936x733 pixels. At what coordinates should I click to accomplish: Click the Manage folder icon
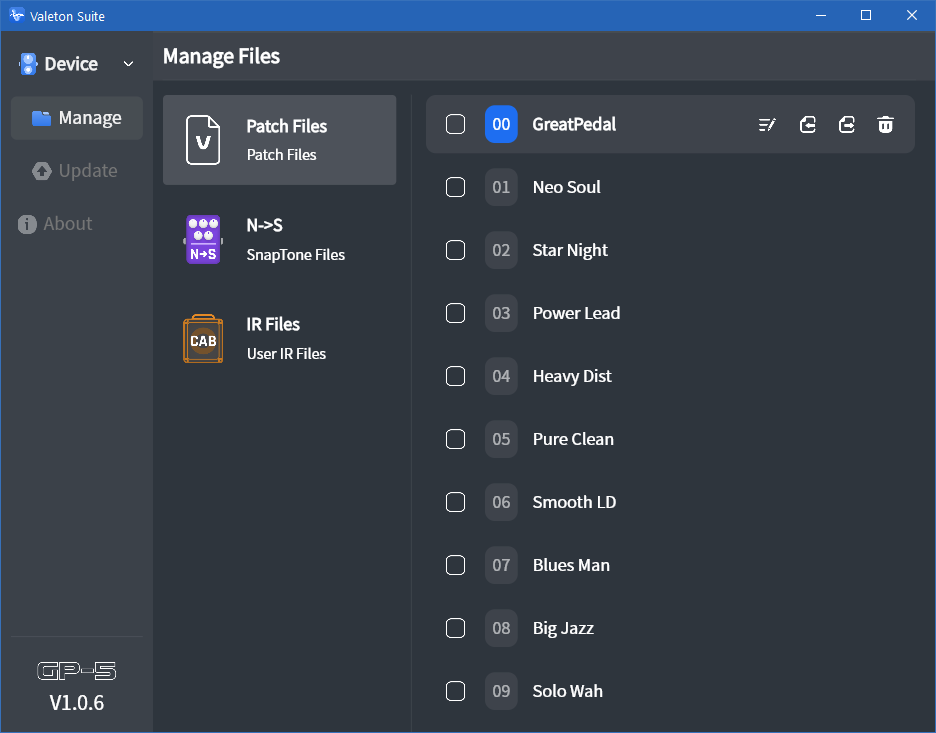[41, 118]
